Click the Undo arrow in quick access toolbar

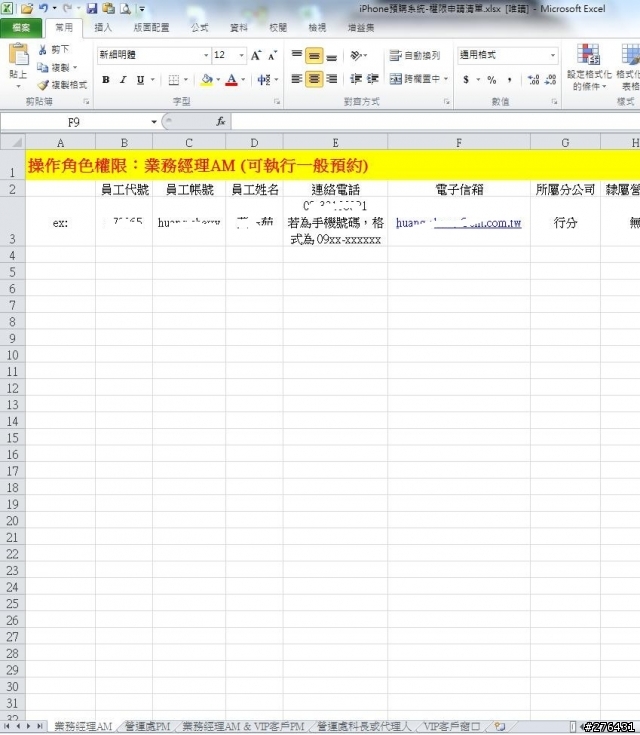[43, 8]
